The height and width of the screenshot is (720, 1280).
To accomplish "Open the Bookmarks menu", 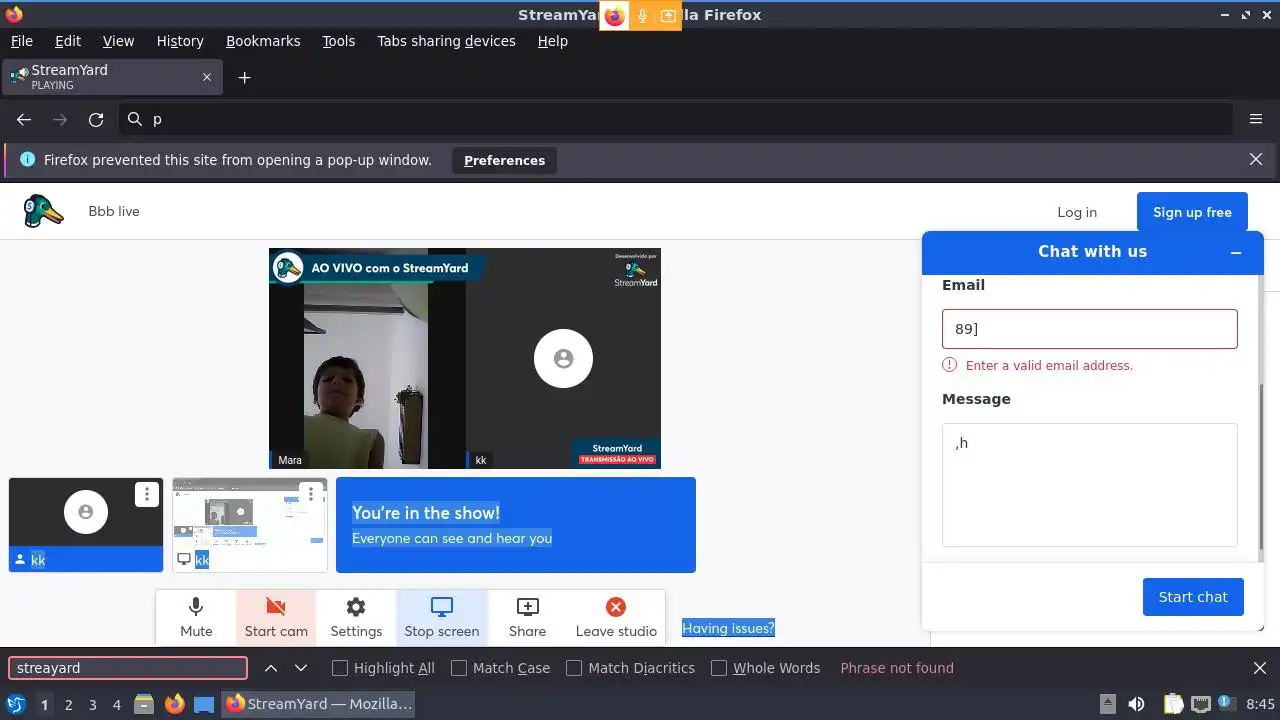I will point(263,41).
